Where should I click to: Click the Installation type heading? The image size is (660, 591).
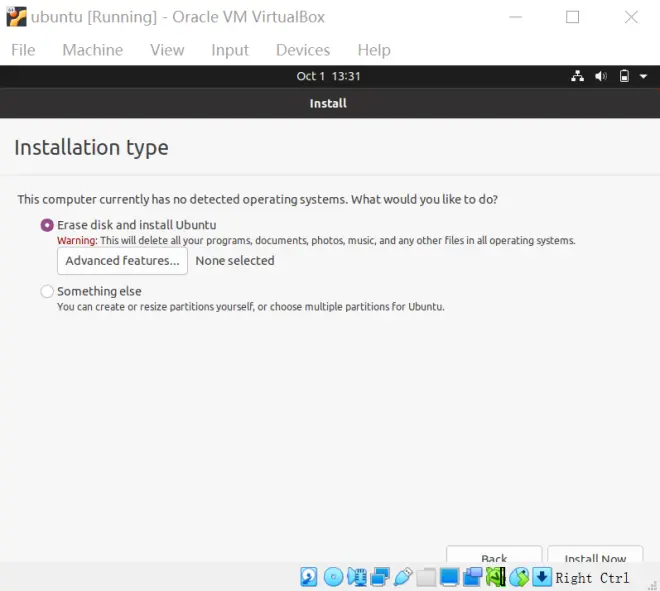(x=91, y=148)
